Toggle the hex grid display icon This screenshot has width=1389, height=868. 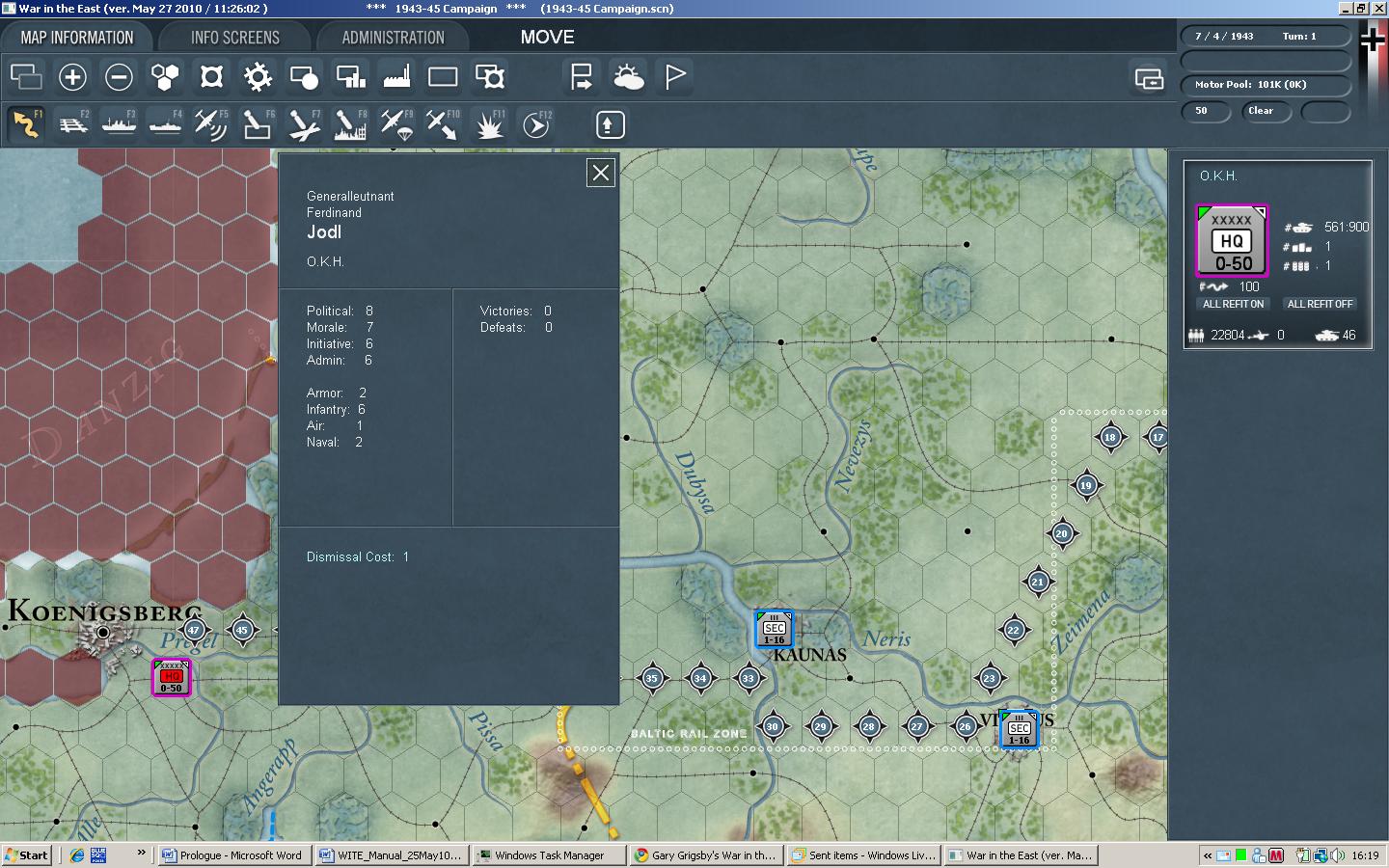pyautogui.click(x=165, y=76)
